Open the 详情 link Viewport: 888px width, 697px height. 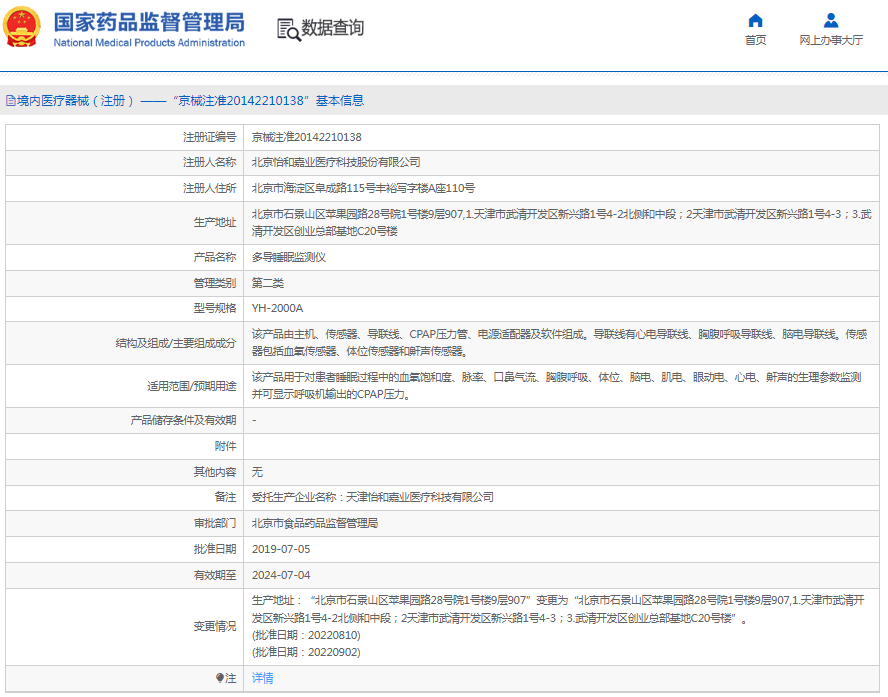coord(262,678)
